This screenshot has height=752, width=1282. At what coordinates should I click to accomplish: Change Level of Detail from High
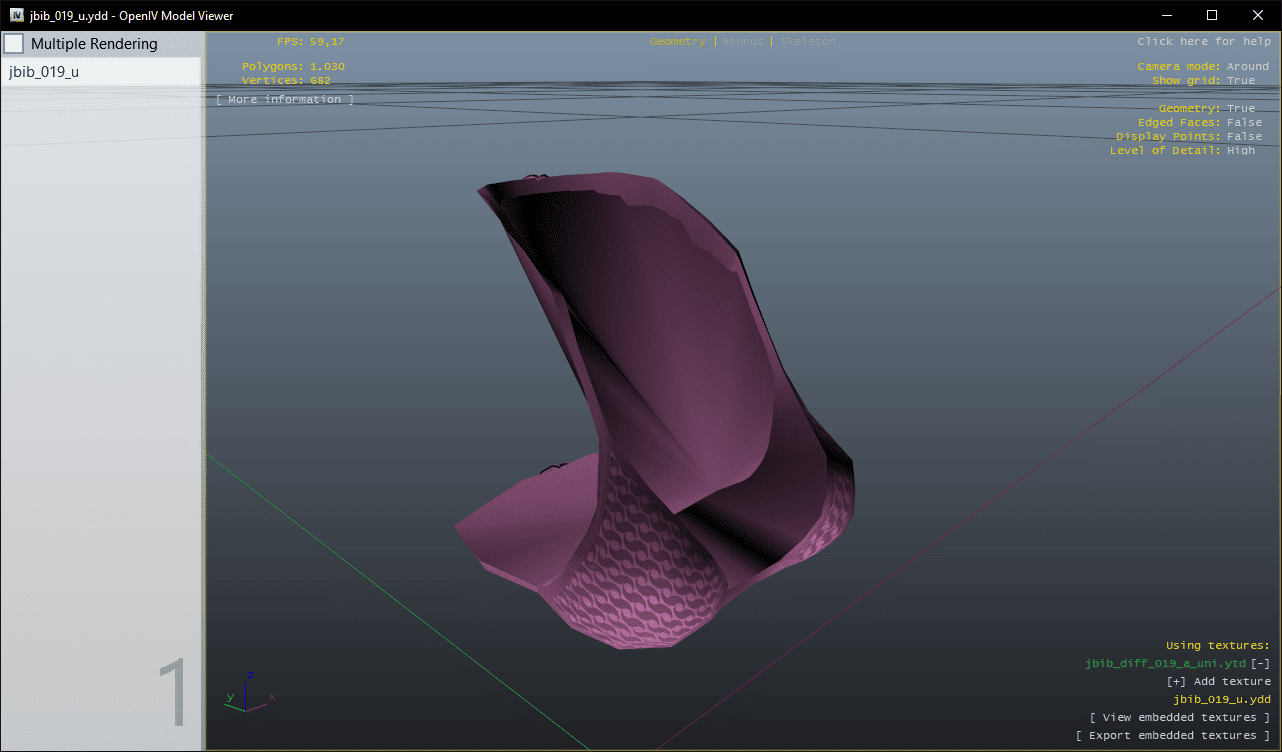pyautogui.click(x=1240, y=151)
